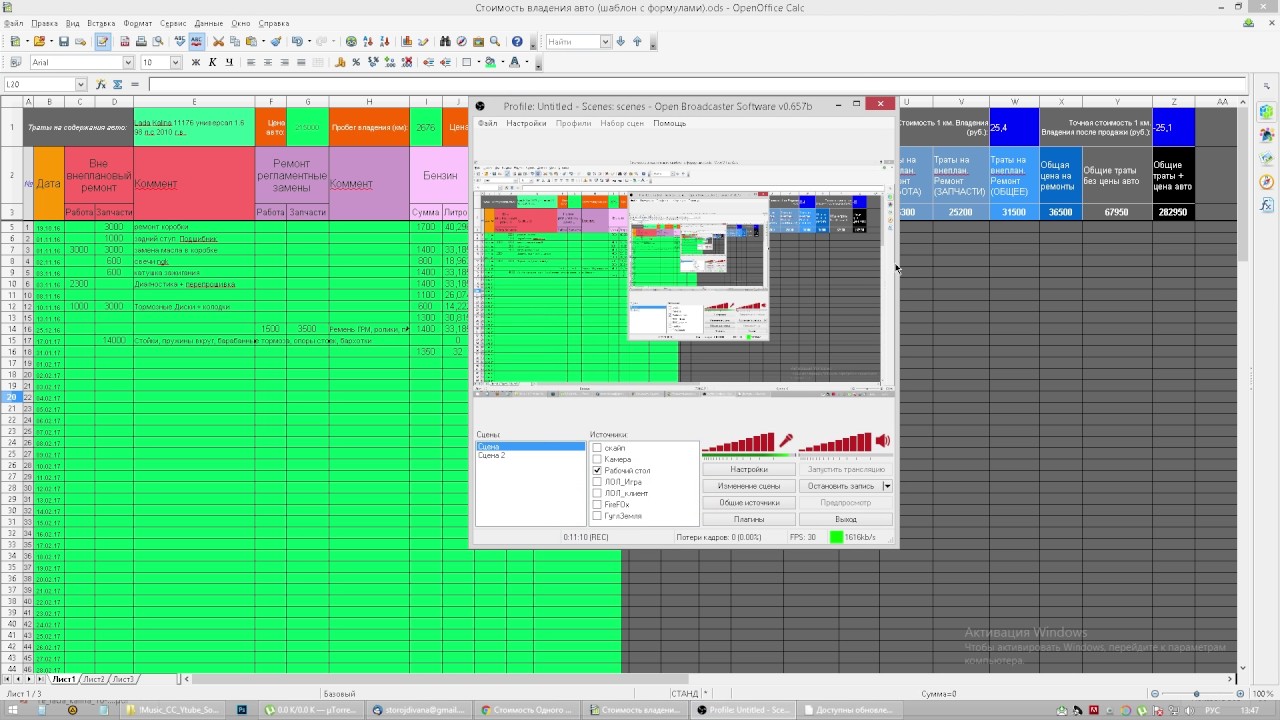Screen dimensions: 1280x720
Task: Click the Format Paintbrush icon
Action: pyautogui.click(x=276, y=42)
